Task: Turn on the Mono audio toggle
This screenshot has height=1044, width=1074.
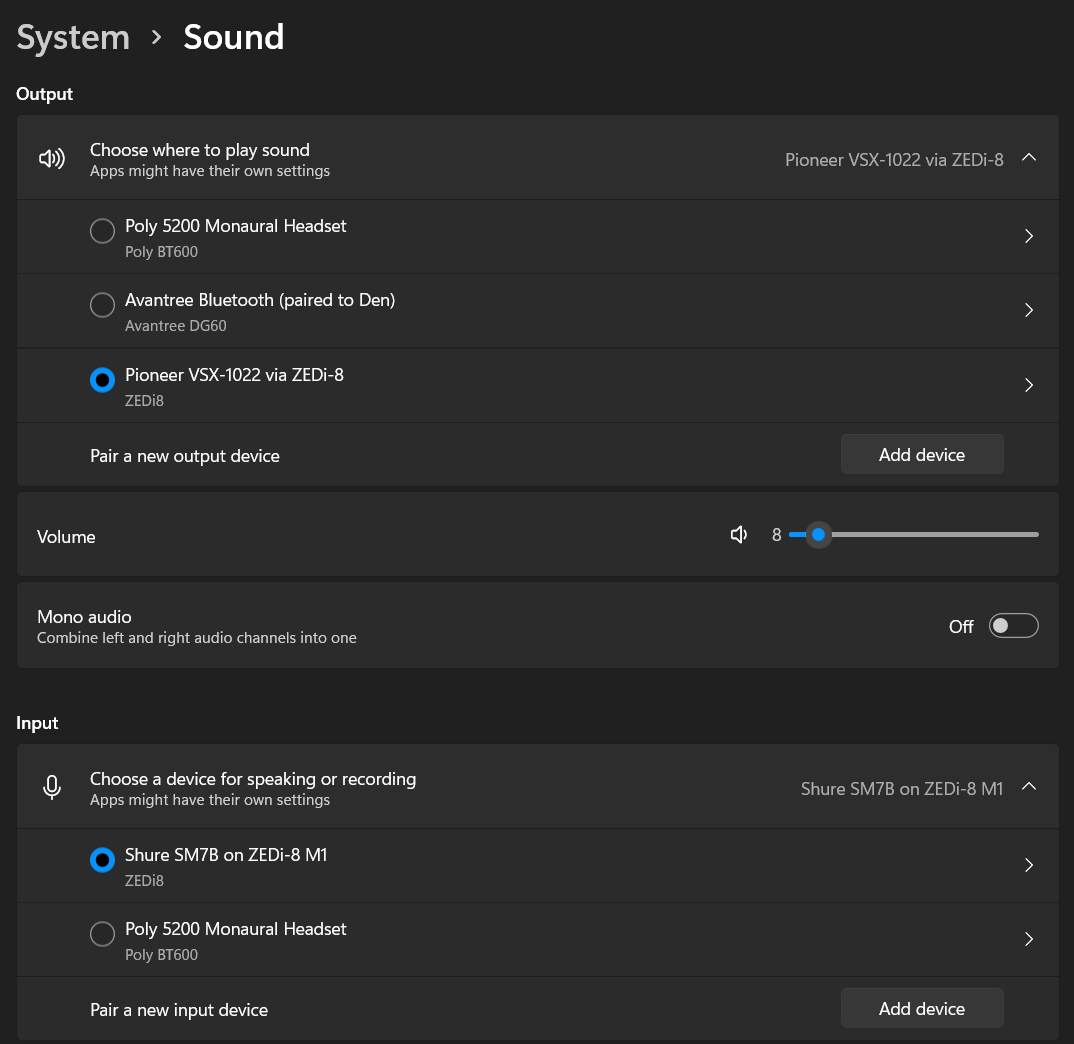Action: click(1013, 626)
